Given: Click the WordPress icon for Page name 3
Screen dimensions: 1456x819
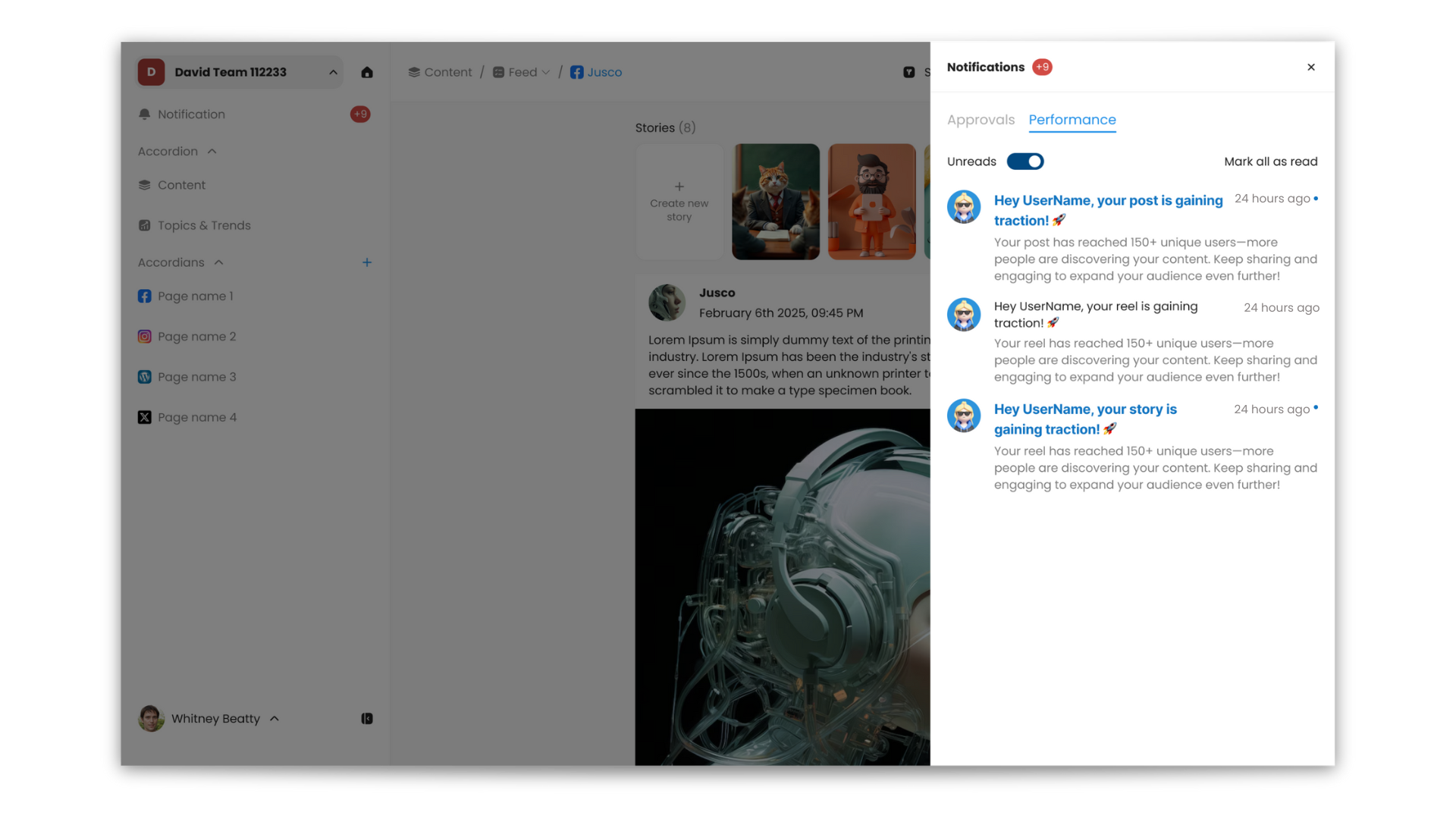Looking at the screenshot, I should (x=144, y=377).
